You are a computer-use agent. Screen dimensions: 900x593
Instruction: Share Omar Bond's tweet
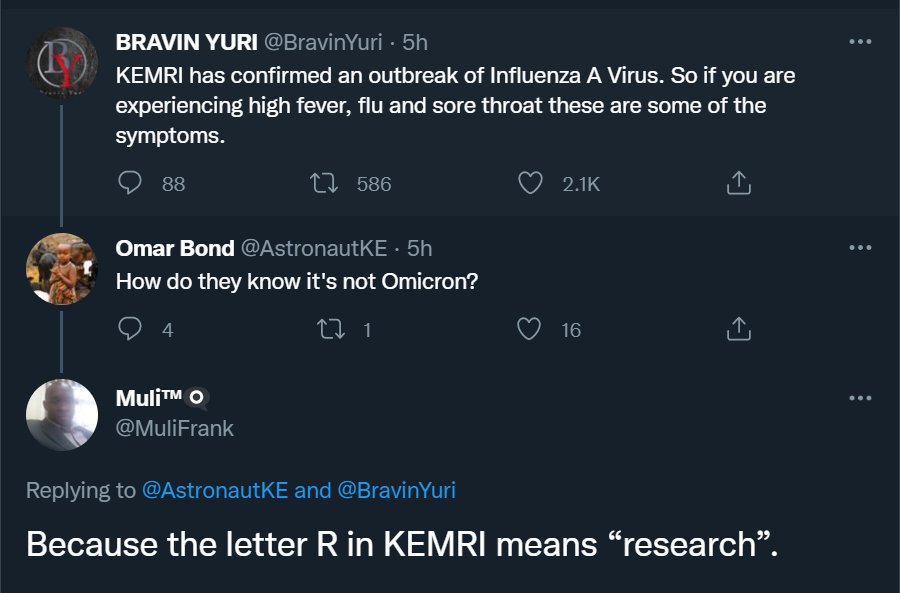[x=739, y=329]
